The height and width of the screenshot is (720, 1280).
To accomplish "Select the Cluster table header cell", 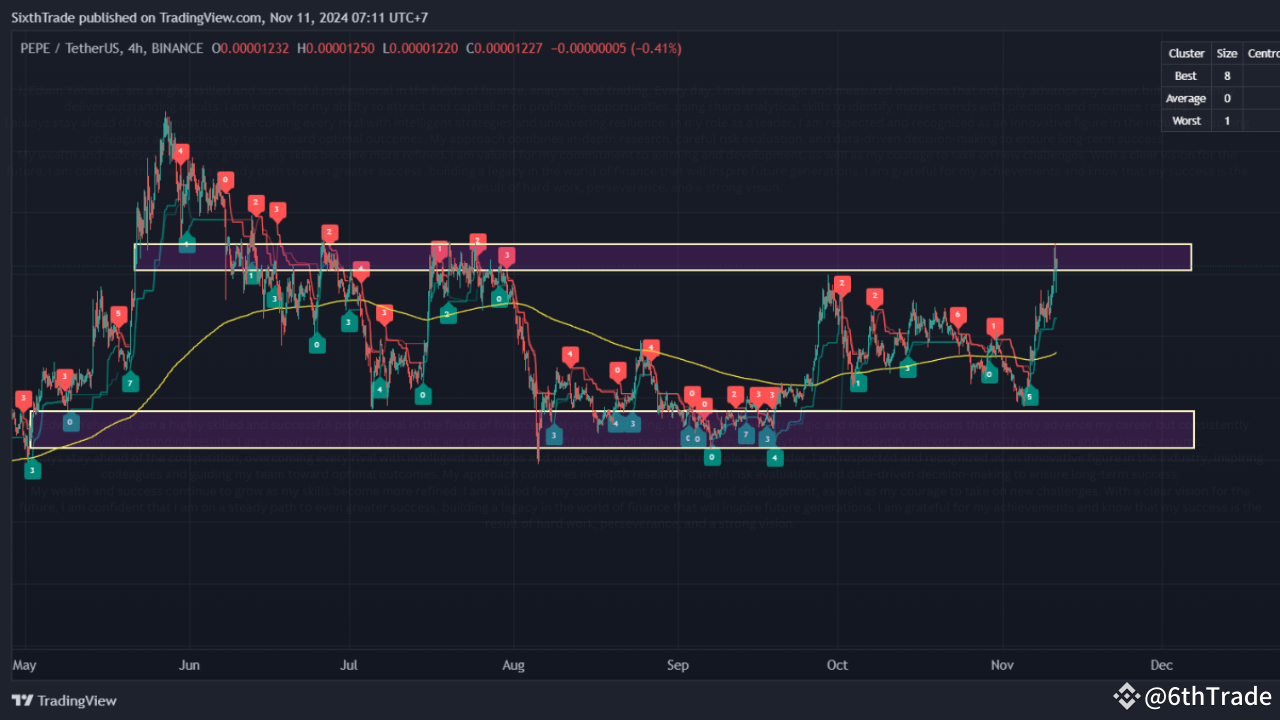I will point(1186,53).
